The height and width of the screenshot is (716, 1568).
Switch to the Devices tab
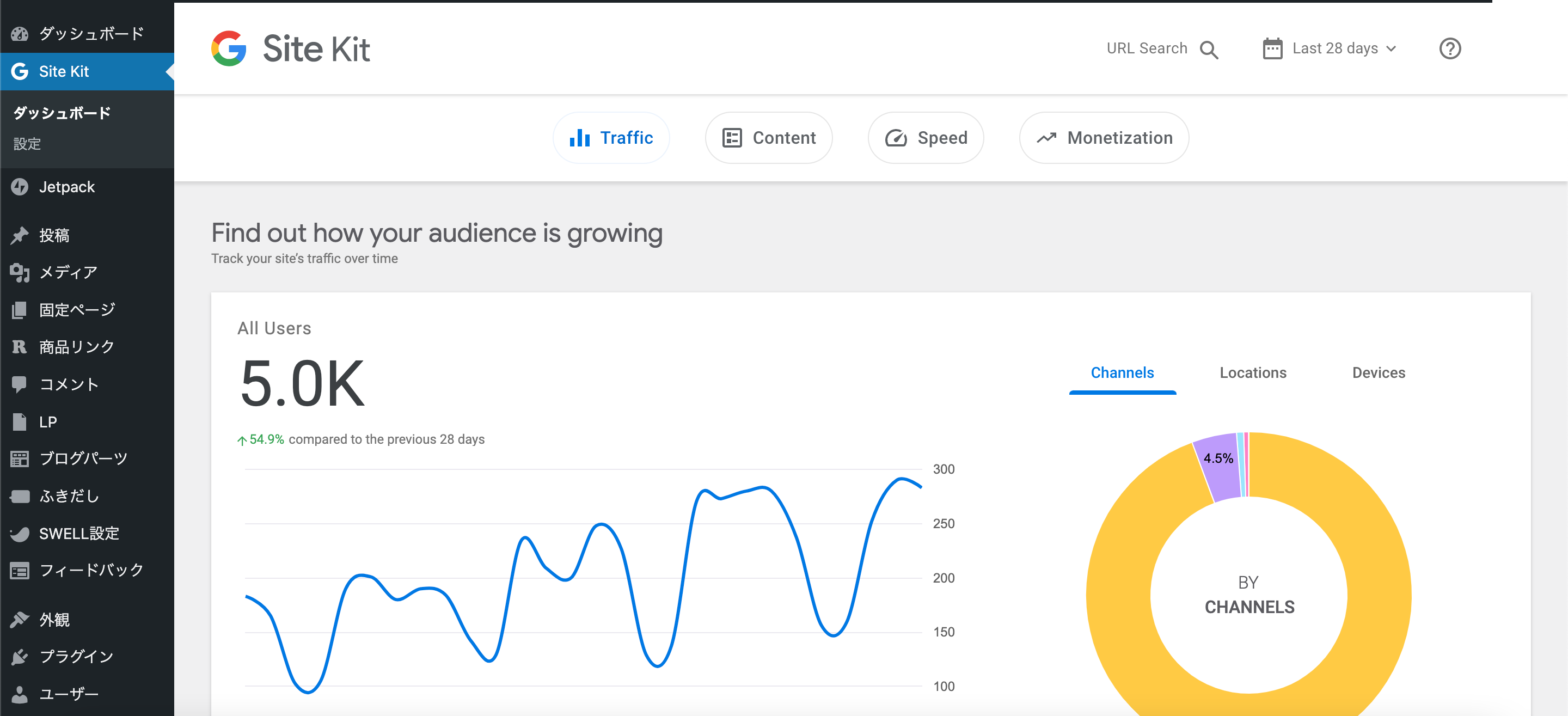[1379, 372]
